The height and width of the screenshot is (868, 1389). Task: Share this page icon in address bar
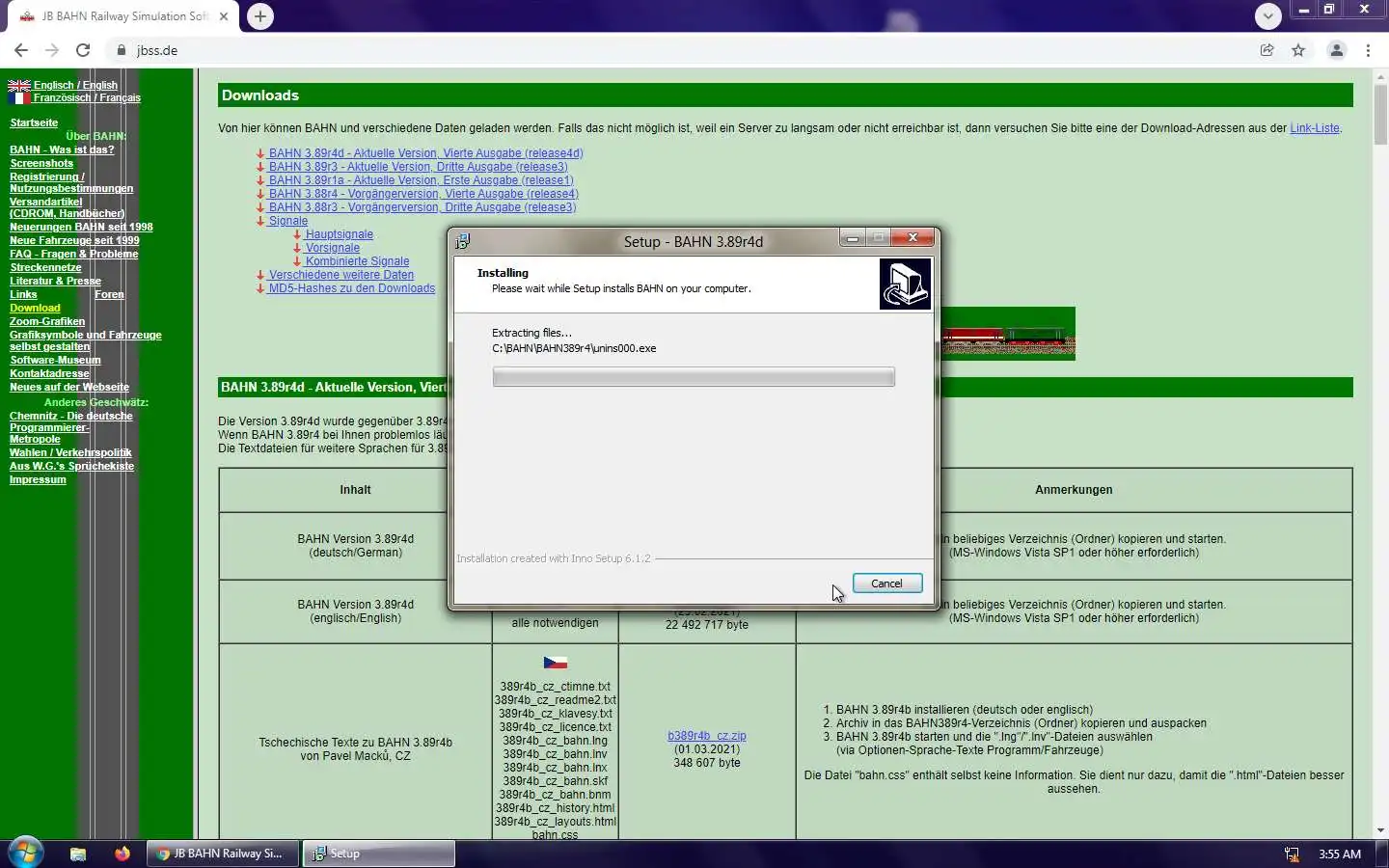click(1266, 50)
